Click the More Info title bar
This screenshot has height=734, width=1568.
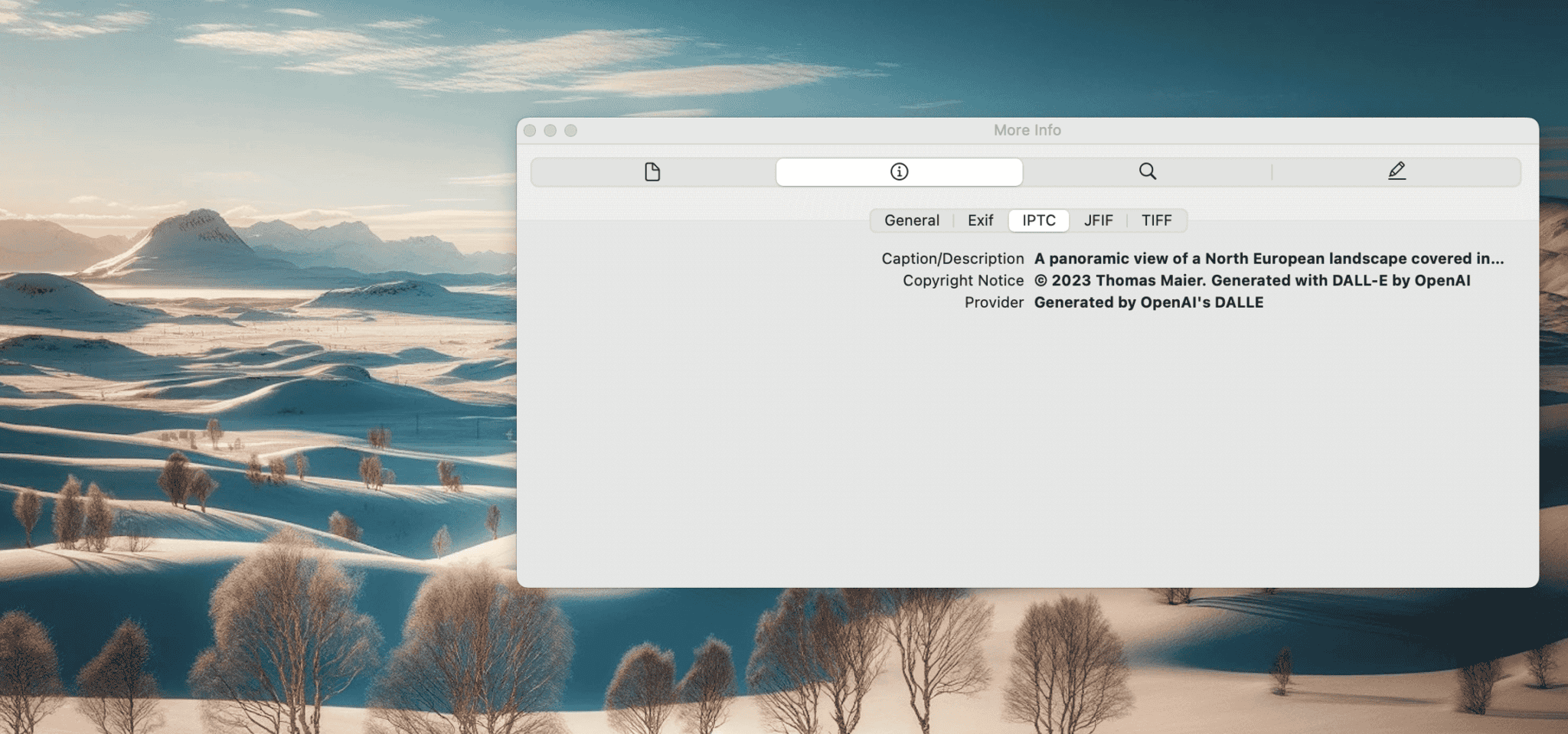coord(1027,130)
